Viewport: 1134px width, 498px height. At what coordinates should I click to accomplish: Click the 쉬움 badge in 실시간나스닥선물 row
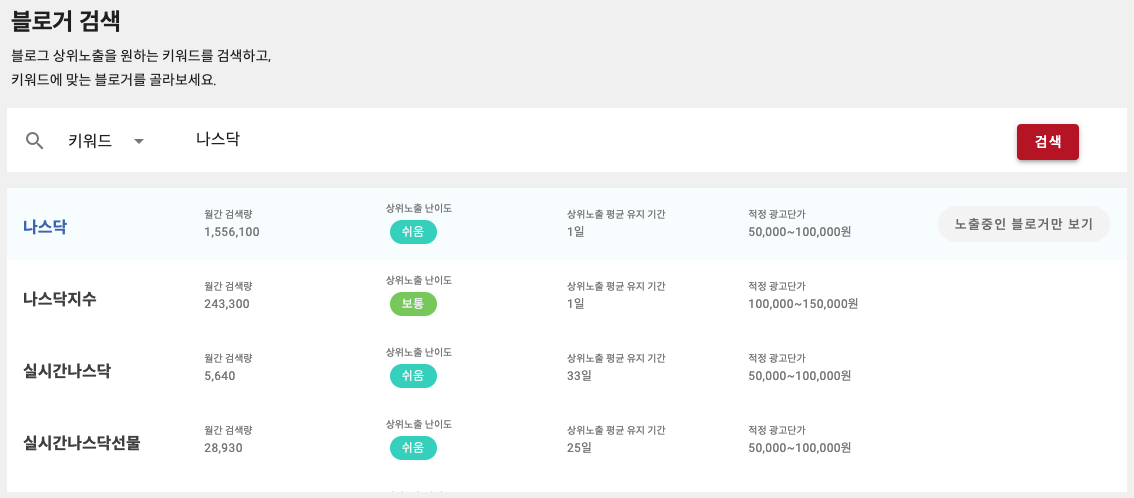pos(413,448)
